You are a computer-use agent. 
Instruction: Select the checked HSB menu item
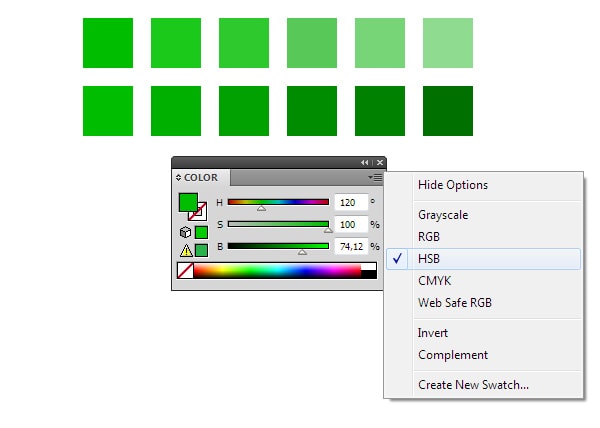483,259
